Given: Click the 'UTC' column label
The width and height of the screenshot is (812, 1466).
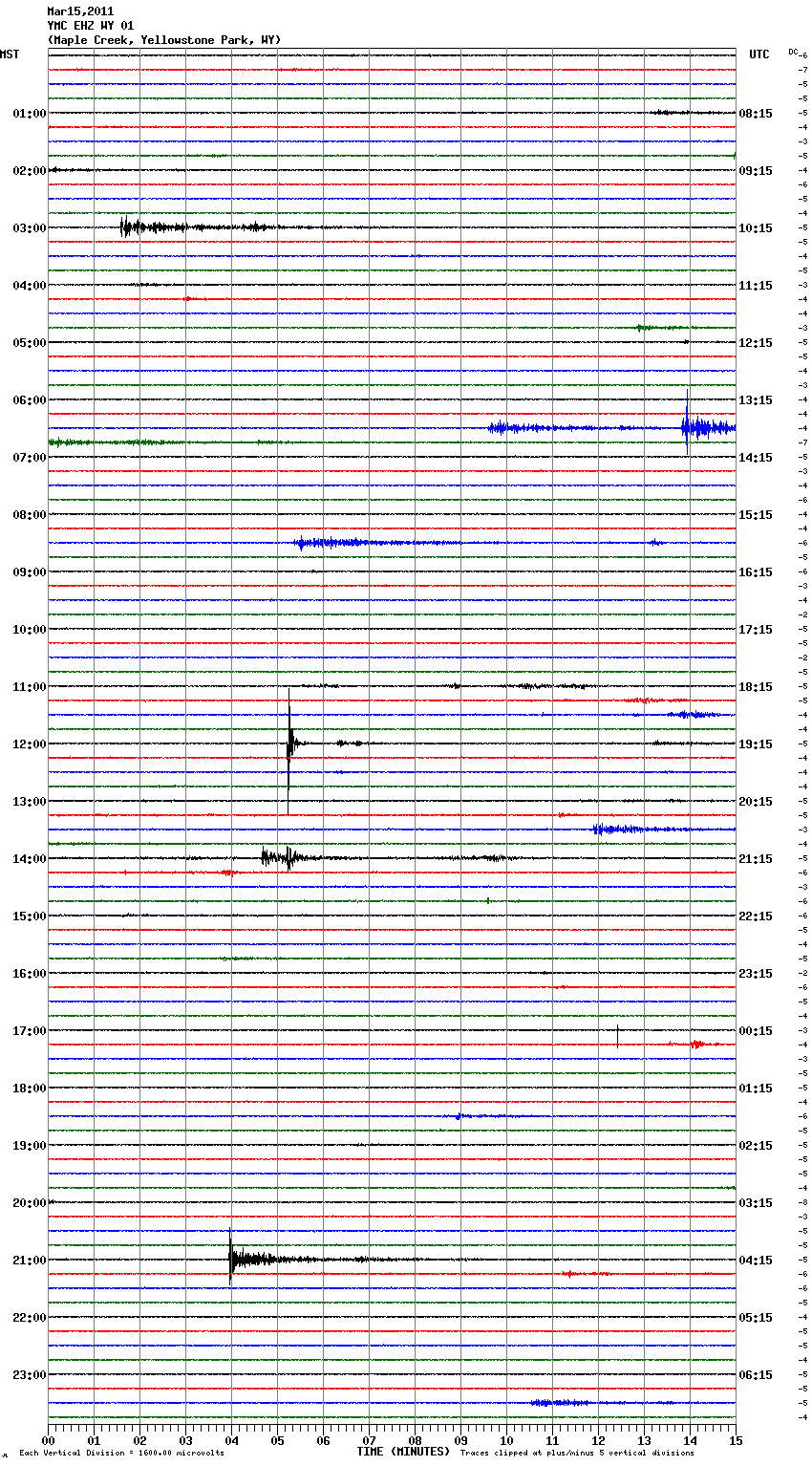Looking at the screenshot, I should tap(759, 54).
